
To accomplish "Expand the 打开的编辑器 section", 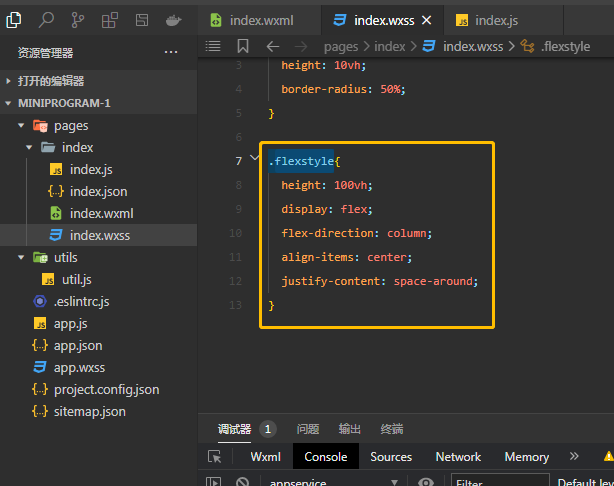I will pos(98,81).
